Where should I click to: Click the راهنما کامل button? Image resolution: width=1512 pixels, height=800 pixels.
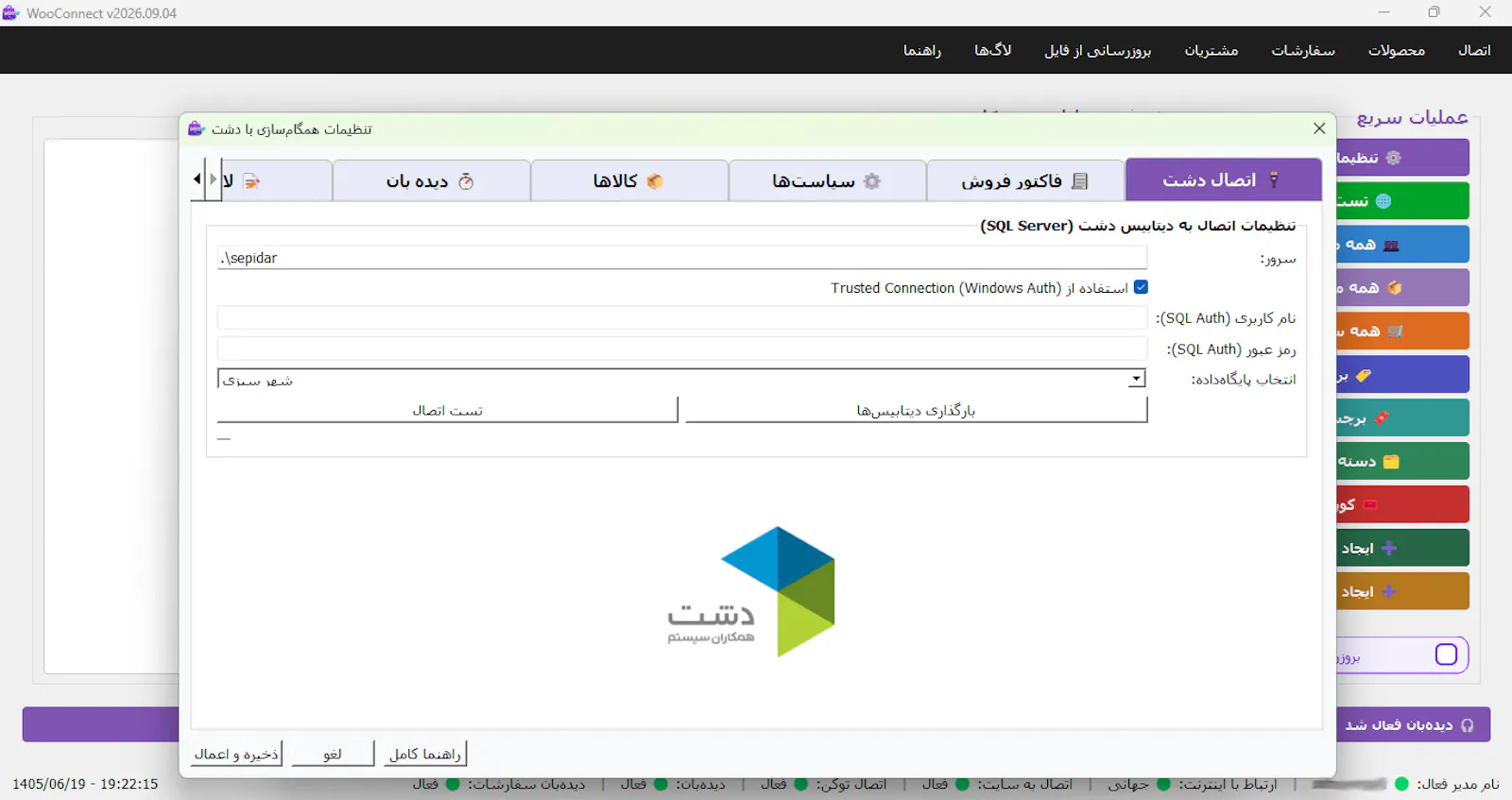425,754
